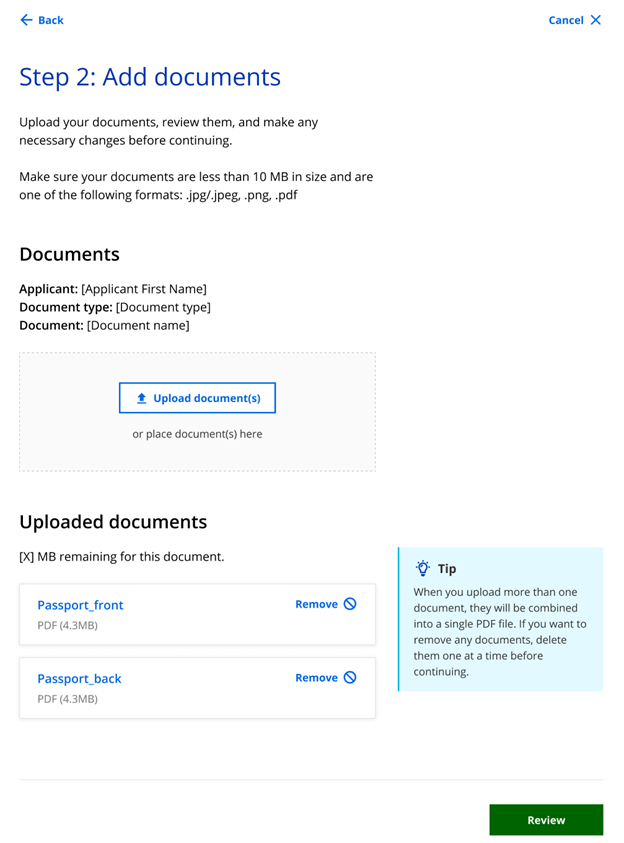Click the left arrow icon beside Back
Image resolution: width=624 pixels, height=843 pixels.
(26, 20)
